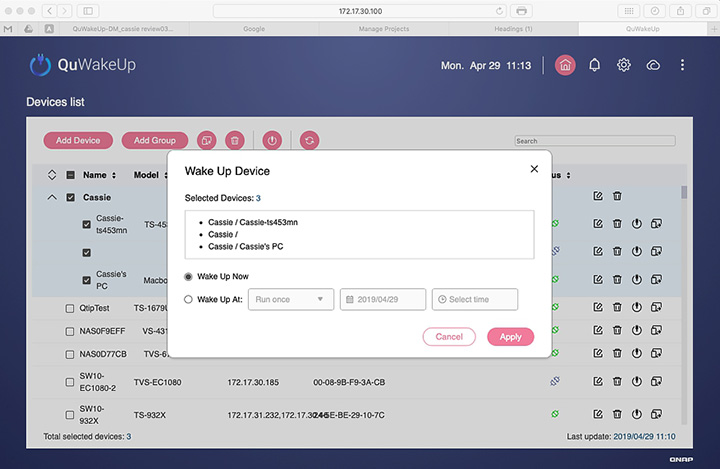Switch to the Manage Projects browser tab
The height and width of the screenshot is (469, 720).
(x=384, y=29)
